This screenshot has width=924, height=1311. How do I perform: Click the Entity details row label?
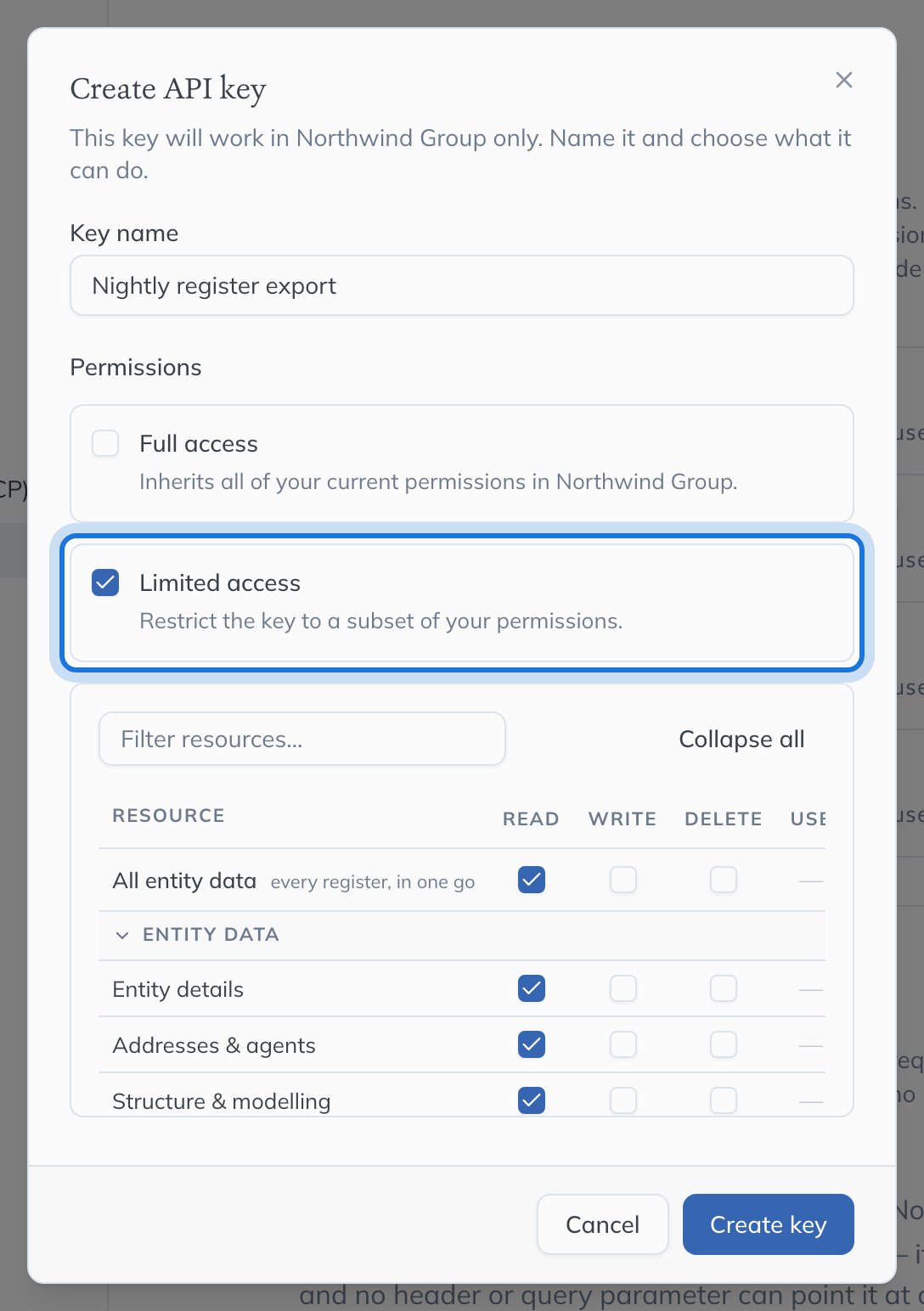point(178,989)
